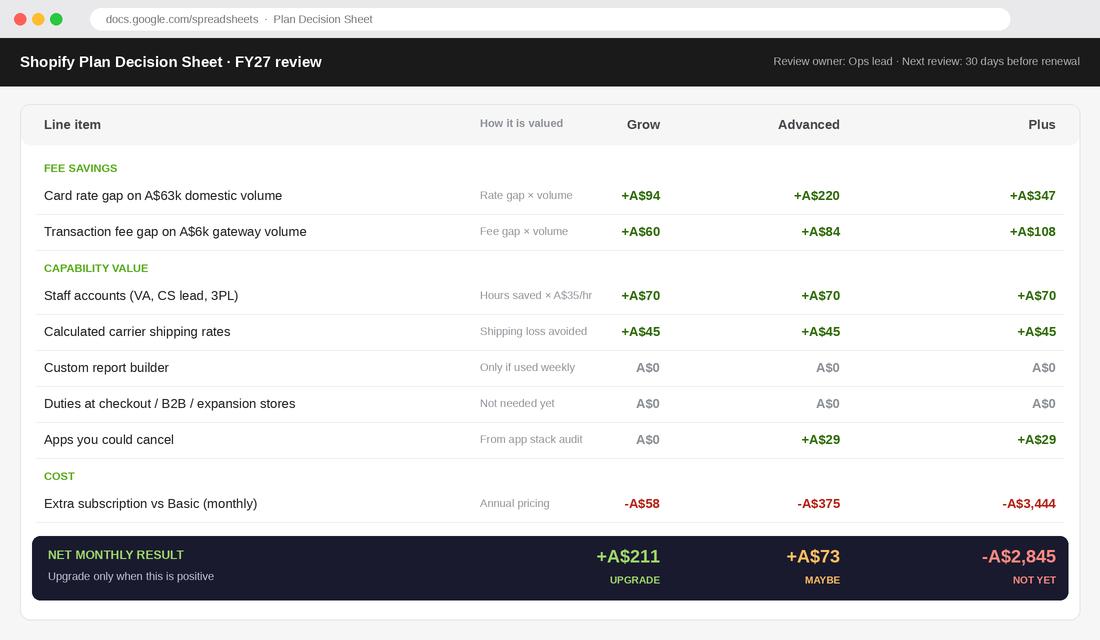This screenshot has width=1100, height=640.
Task: Click the yellow minimize window button
Action: click(39, 19)
